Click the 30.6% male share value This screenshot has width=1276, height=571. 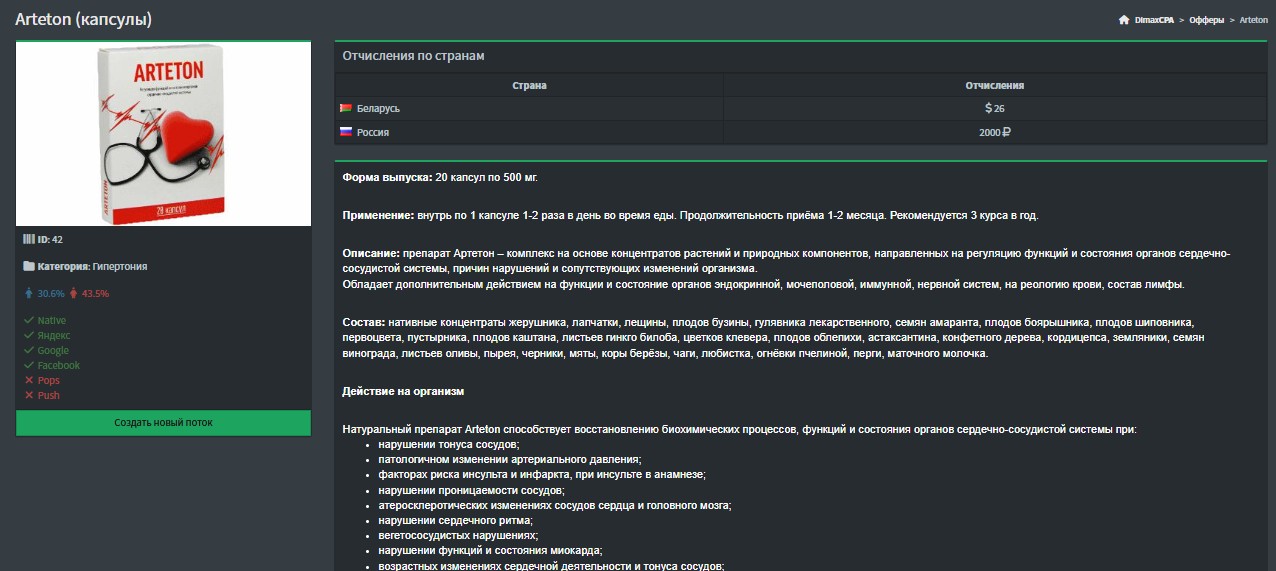51,294
